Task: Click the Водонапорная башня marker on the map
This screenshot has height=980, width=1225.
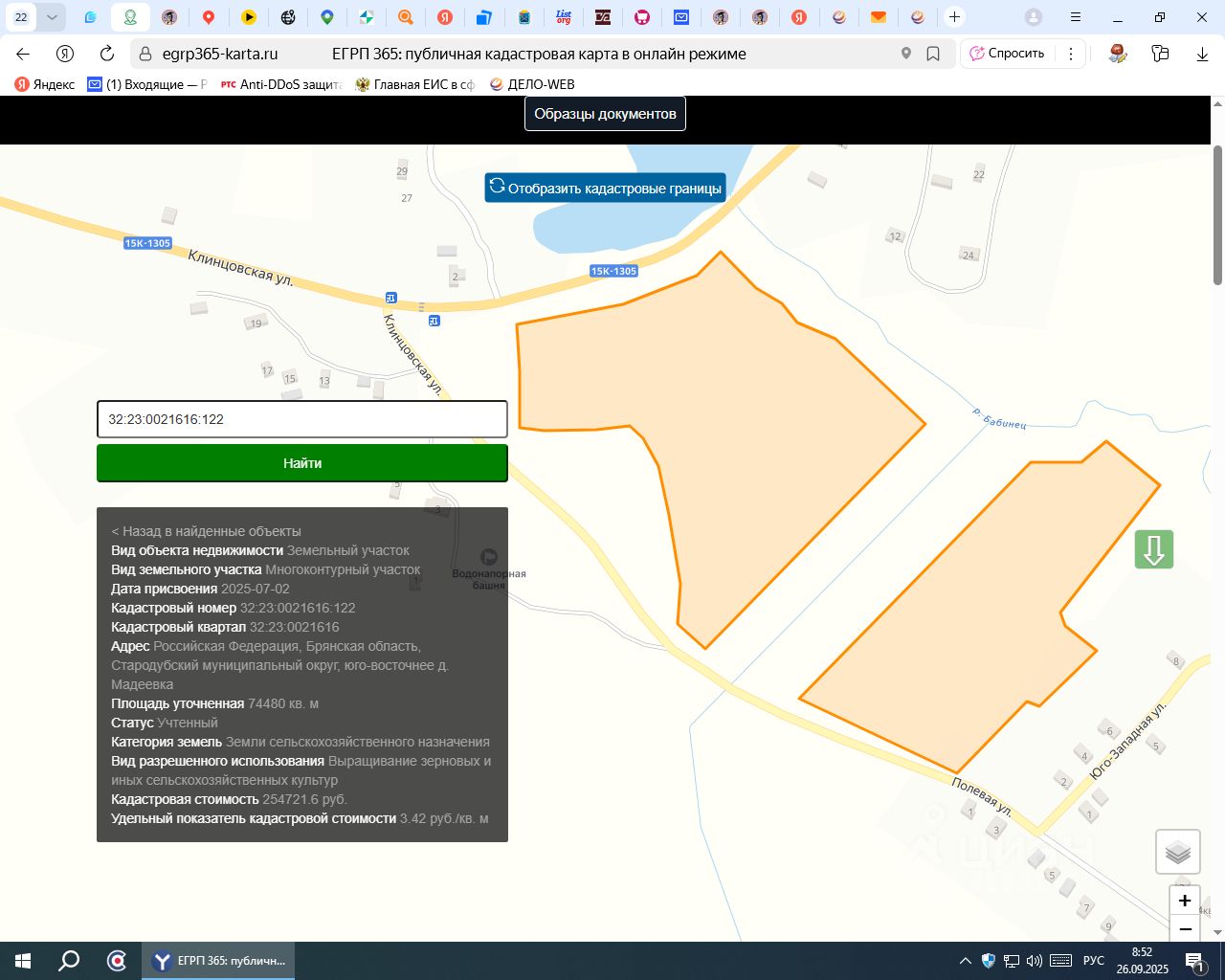Action: coord(489,557)
